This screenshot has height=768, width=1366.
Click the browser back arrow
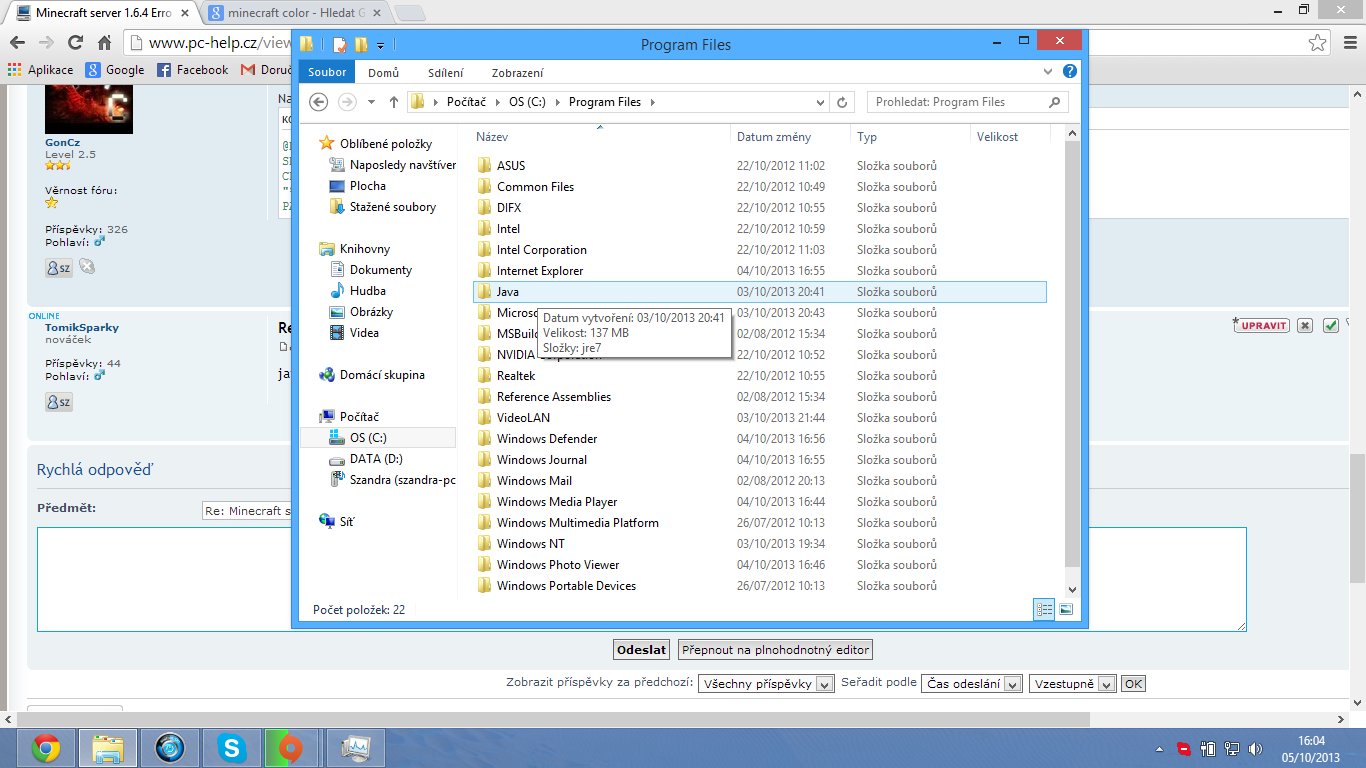point(17,43)
